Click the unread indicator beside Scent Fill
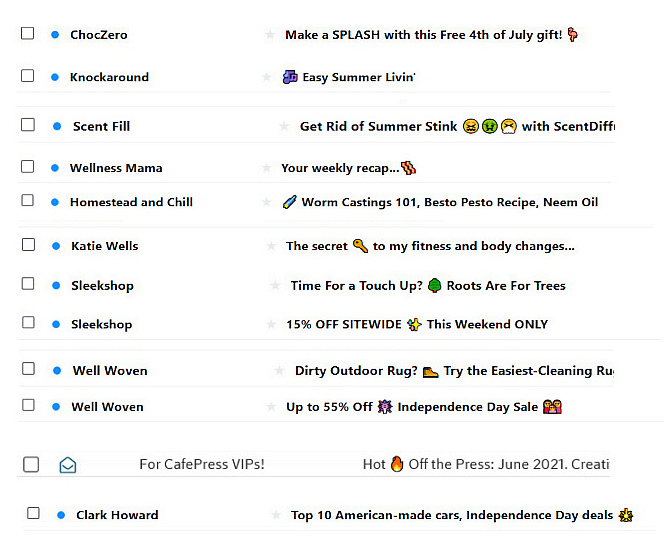669x550 pixels. pos(57,127)
